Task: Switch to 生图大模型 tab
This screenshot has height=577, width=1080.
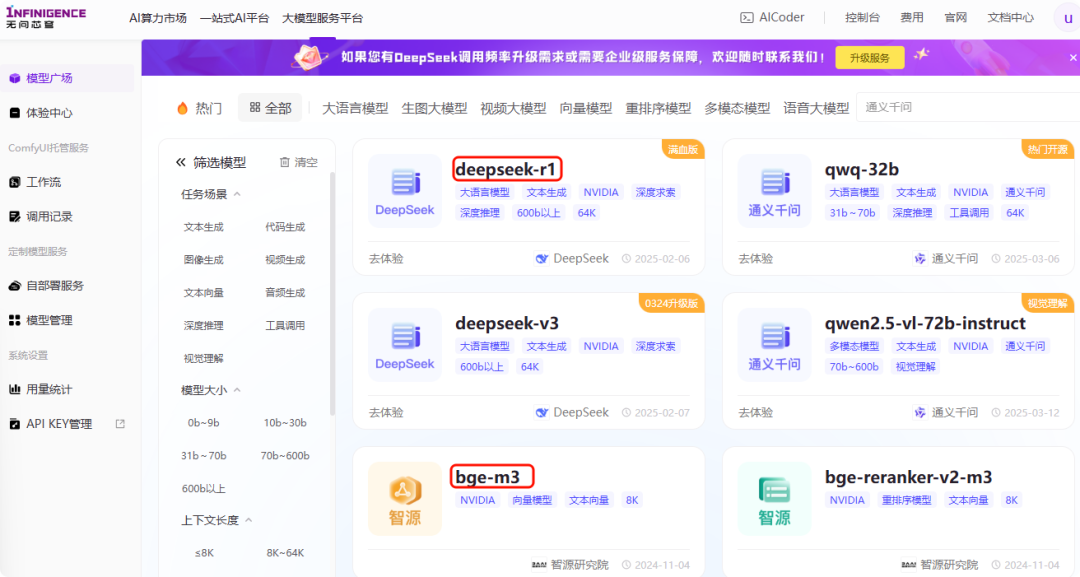Action: coord(434,108)
